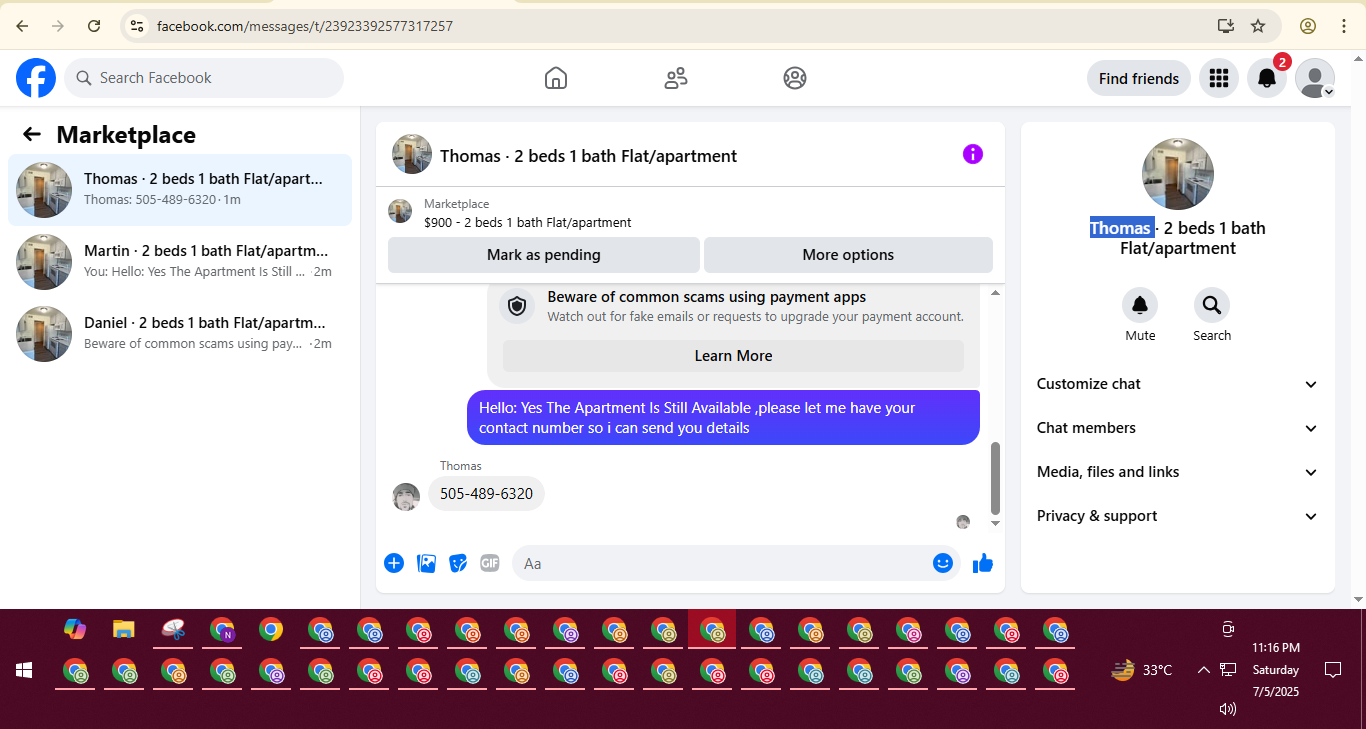Click the browser address bar URL
Screen dimensions: 1366x729
[x=305, y=26]
